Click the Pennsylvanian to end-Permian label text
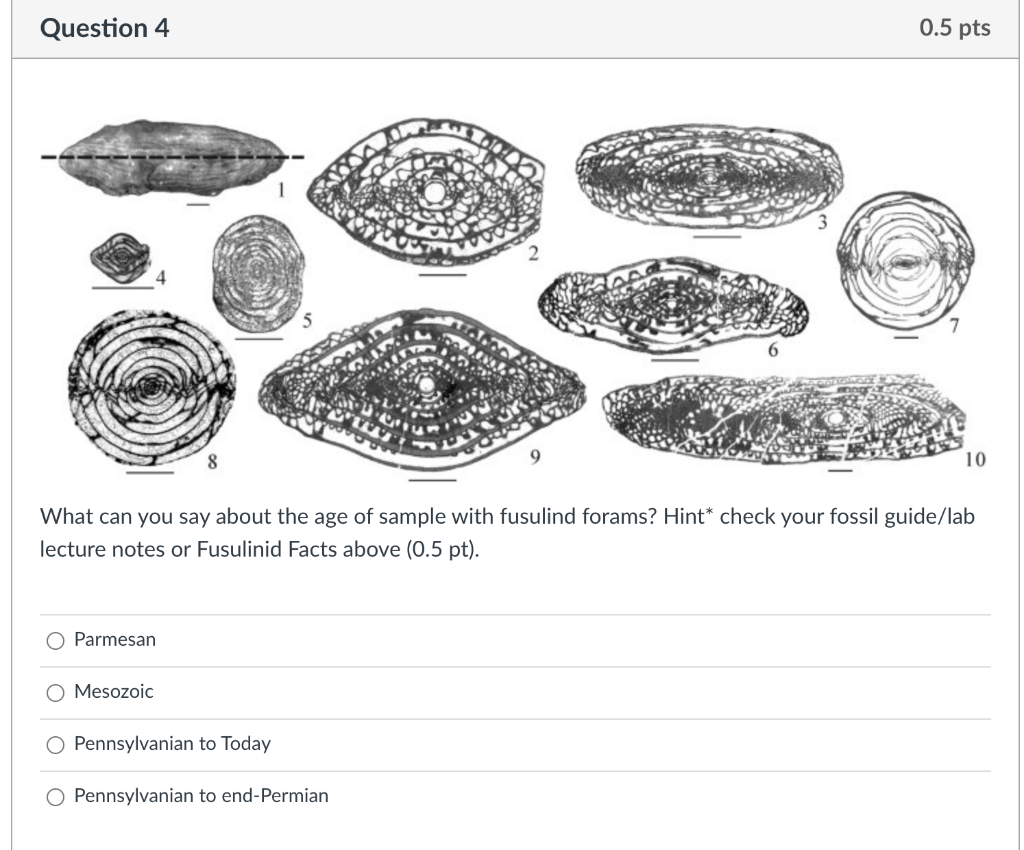Viewport: 1024px width, 850px height. coord(201,796)
